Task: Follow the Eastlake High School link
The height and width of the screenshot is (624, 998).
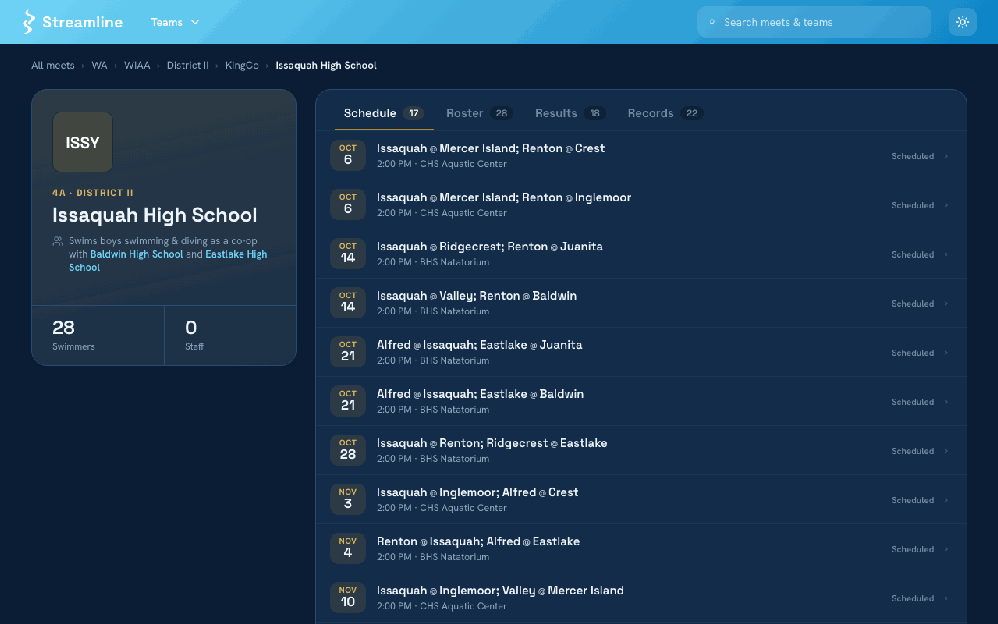Action: 168,260
